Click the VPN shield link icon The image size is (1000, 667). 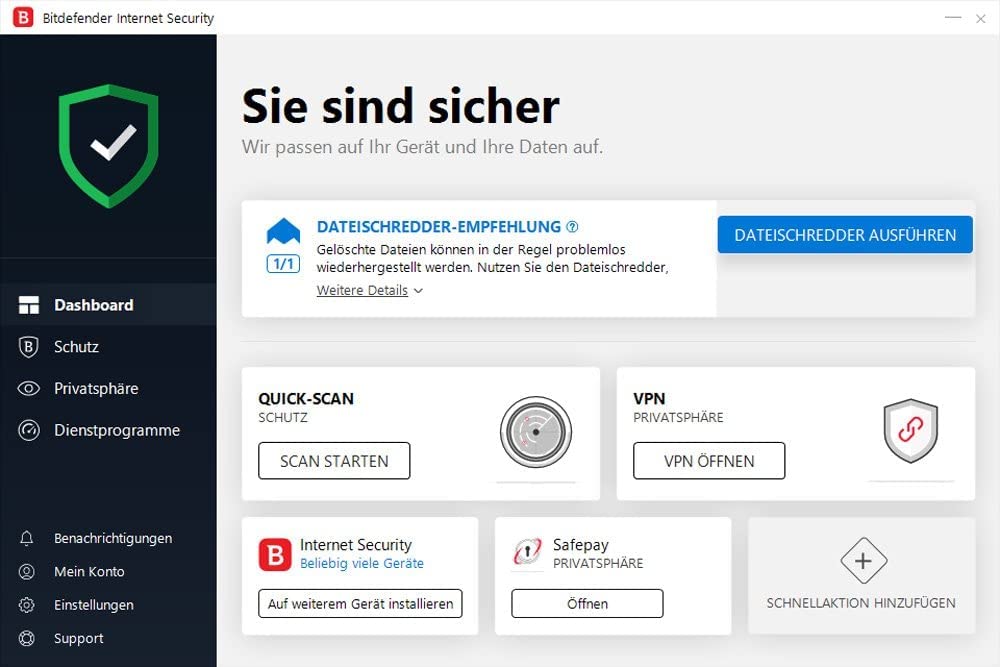coord(911,430)
